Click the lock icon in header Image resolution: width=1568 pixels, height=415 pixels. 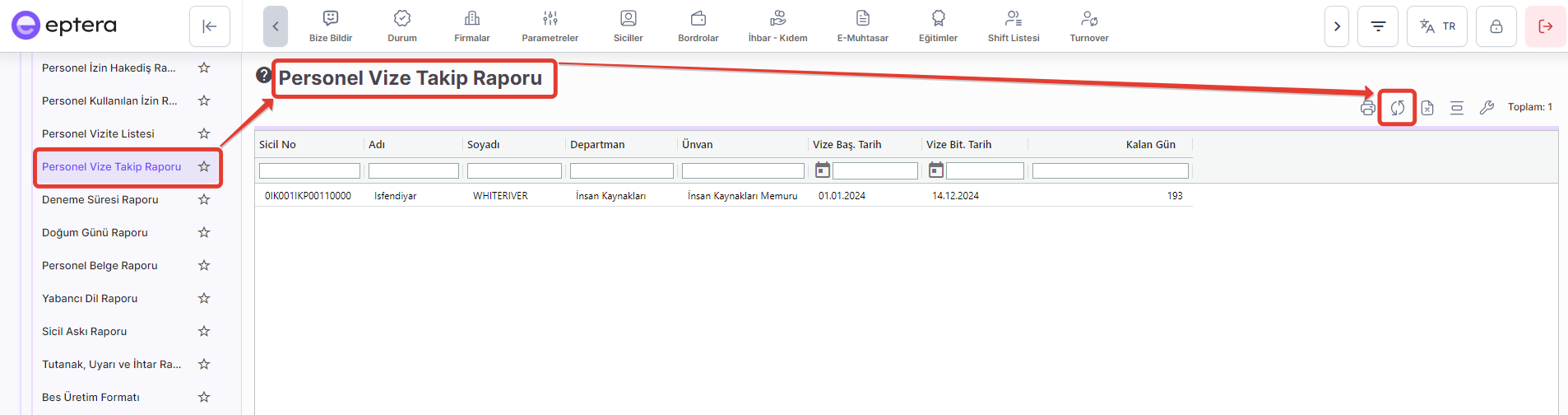1496,26
